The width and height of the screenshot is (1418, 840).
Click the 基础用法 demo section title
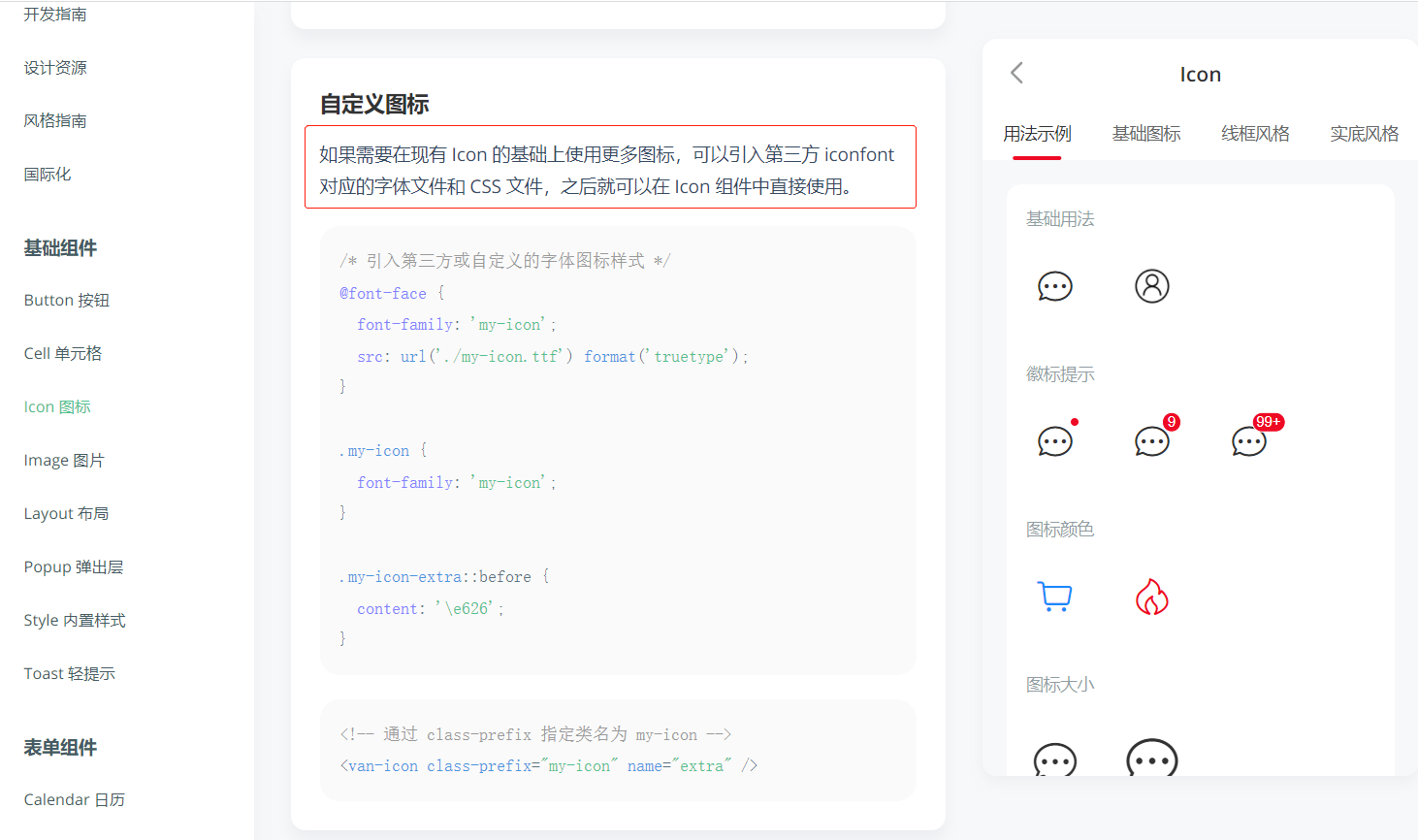point(1060,219)
